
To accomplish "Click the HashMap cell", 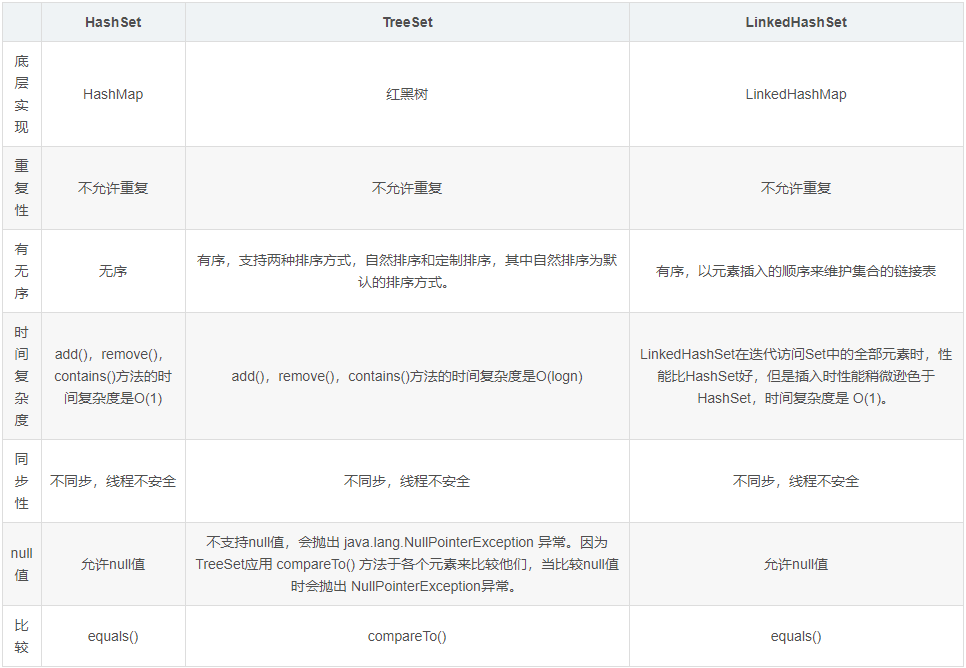I will [x=113, y=94].
